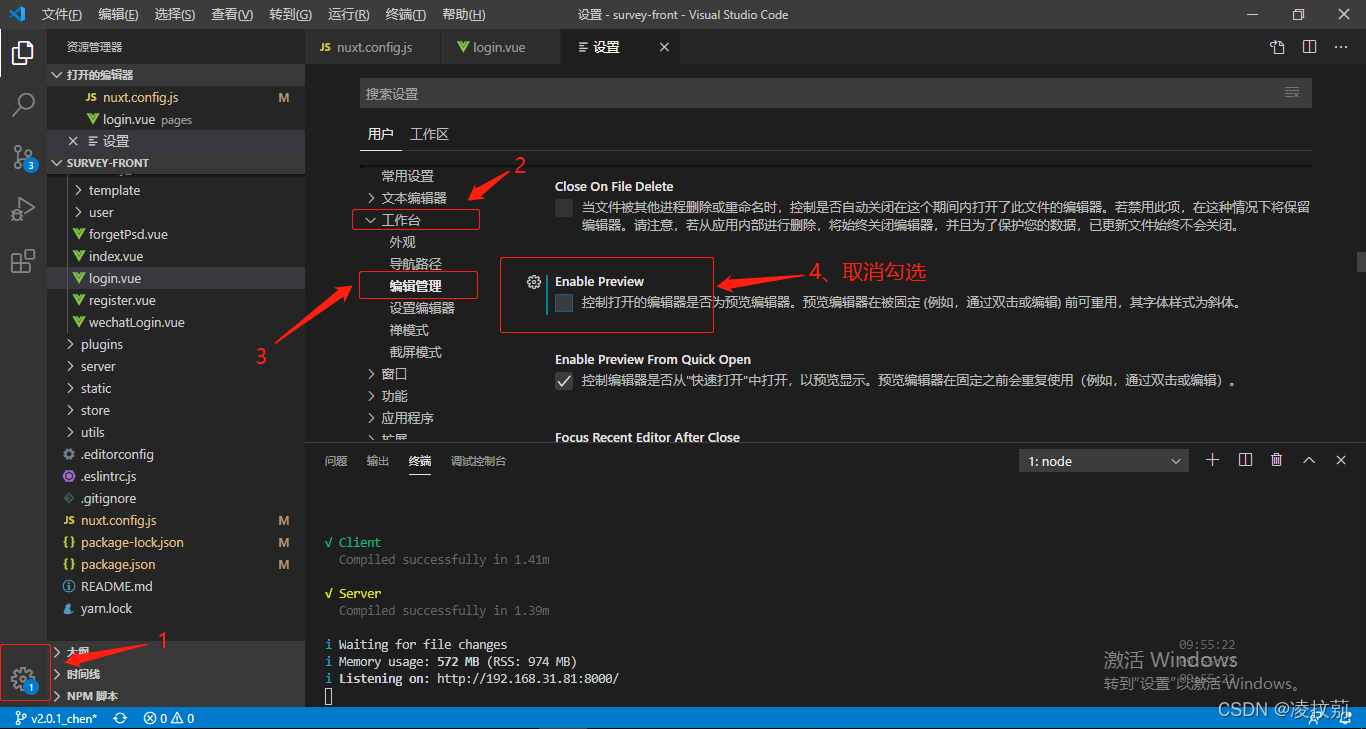The width and height of the screenshot is (1366, 729).
Task: Close the terminal panel
Action: pos(1341,460)
